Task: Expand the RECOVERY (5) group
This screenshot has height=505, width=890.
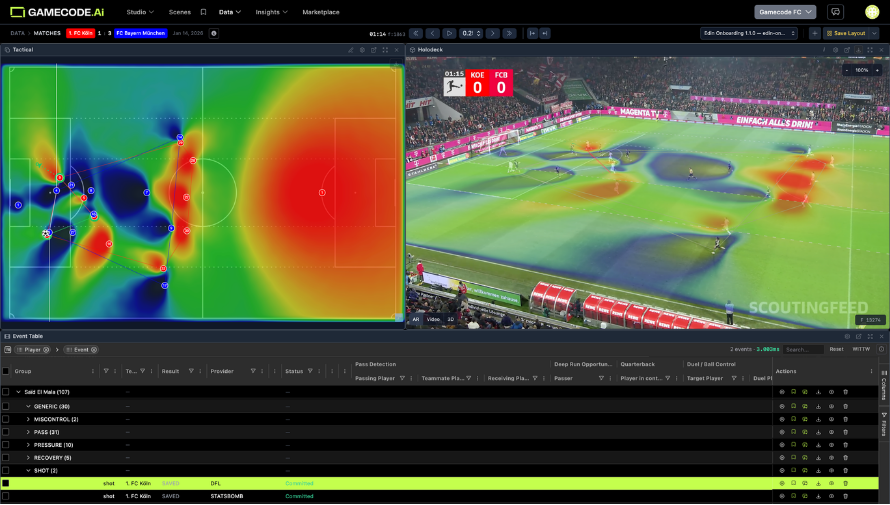Action: coord(28,457)
